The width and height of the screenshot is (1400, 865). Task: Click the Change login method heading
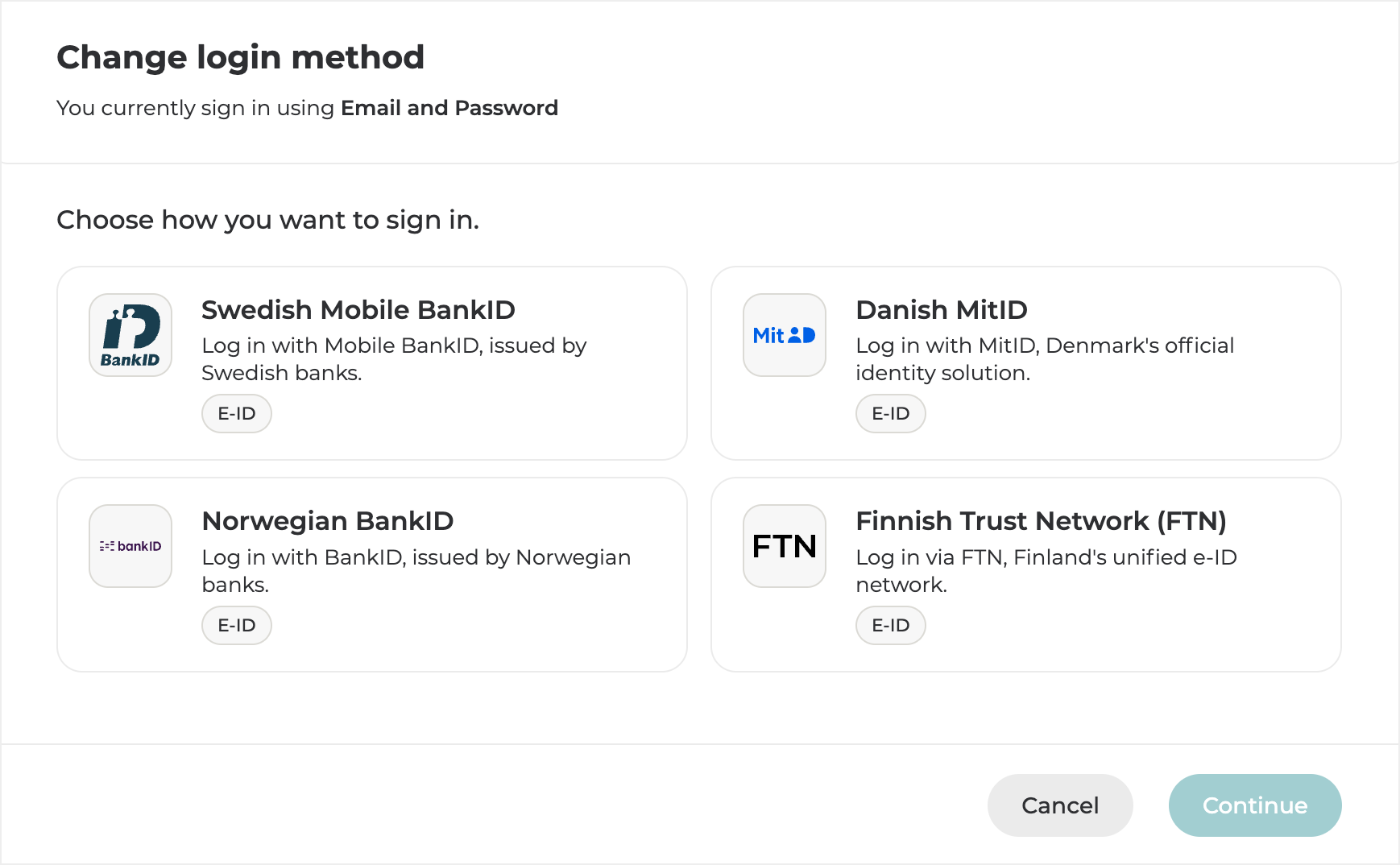[x=240, y=57]
